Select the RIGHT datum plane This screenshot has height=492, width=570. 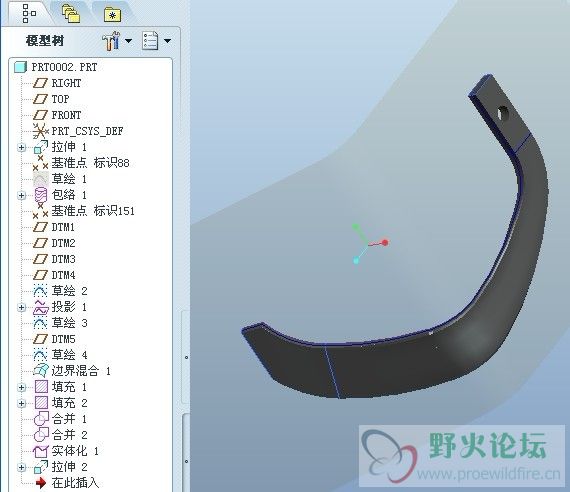click(x=57, y=83)
